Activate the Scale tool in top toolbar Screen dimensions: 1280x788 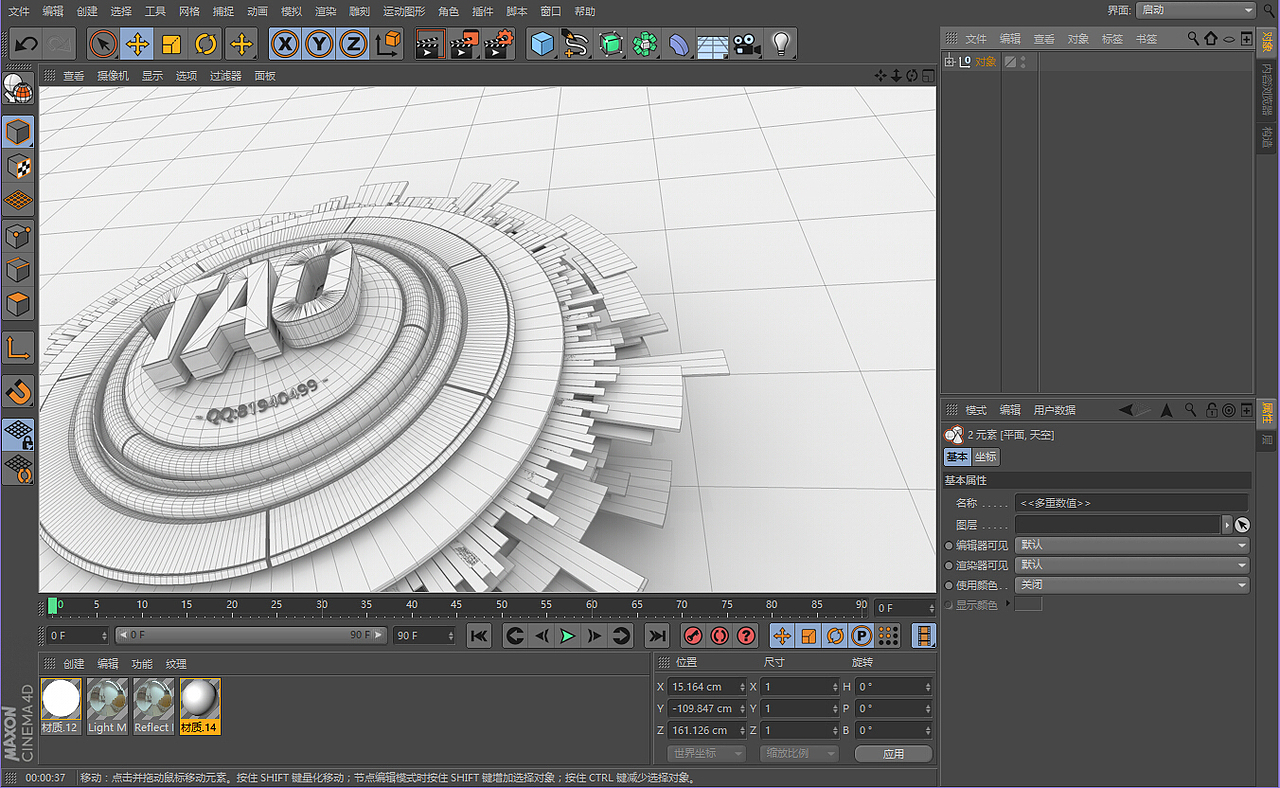(x=171, y=44)
